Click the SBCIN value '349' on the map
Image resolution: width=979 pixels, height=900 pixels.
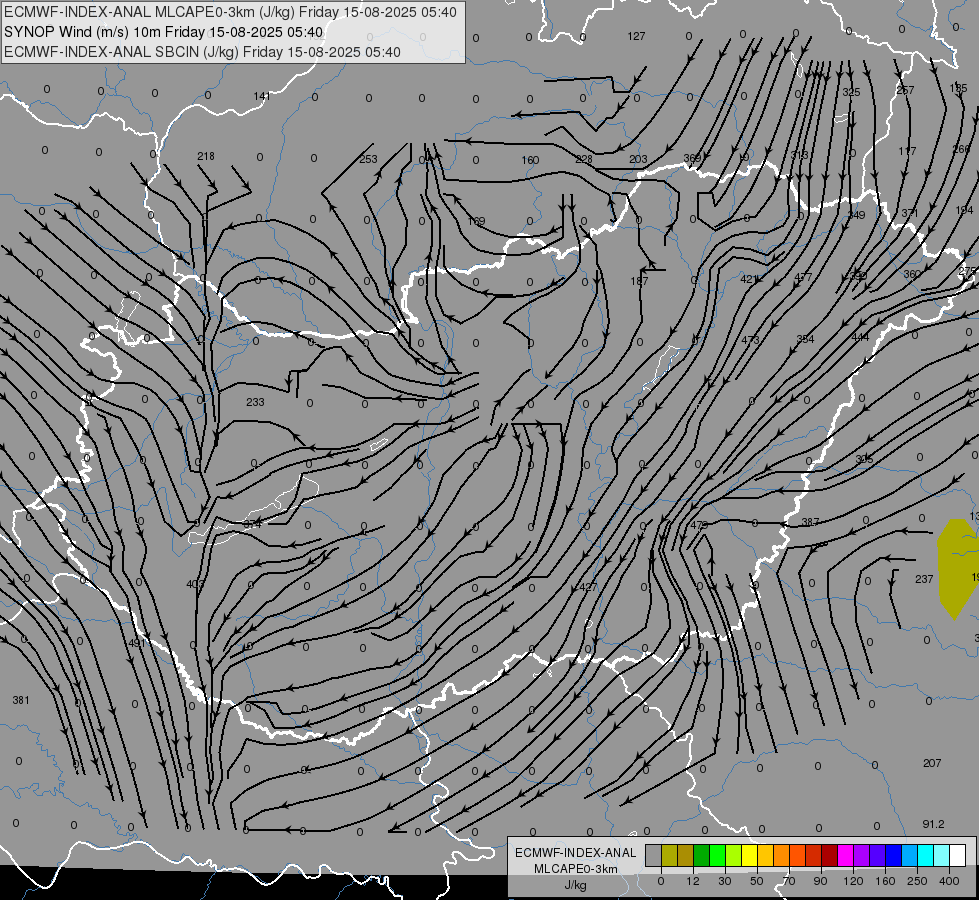click(856, 215)
